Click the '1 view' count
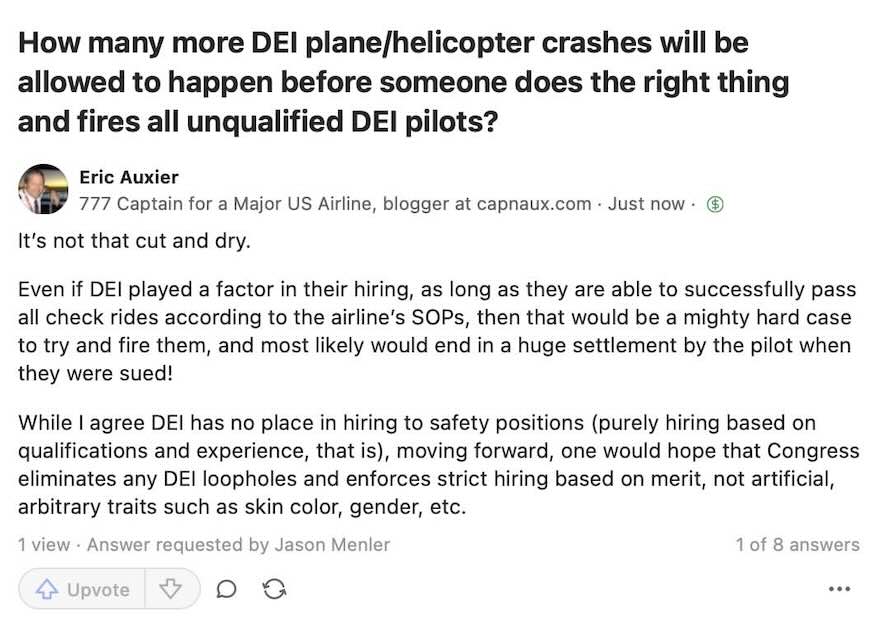 (x=44, y=544)
